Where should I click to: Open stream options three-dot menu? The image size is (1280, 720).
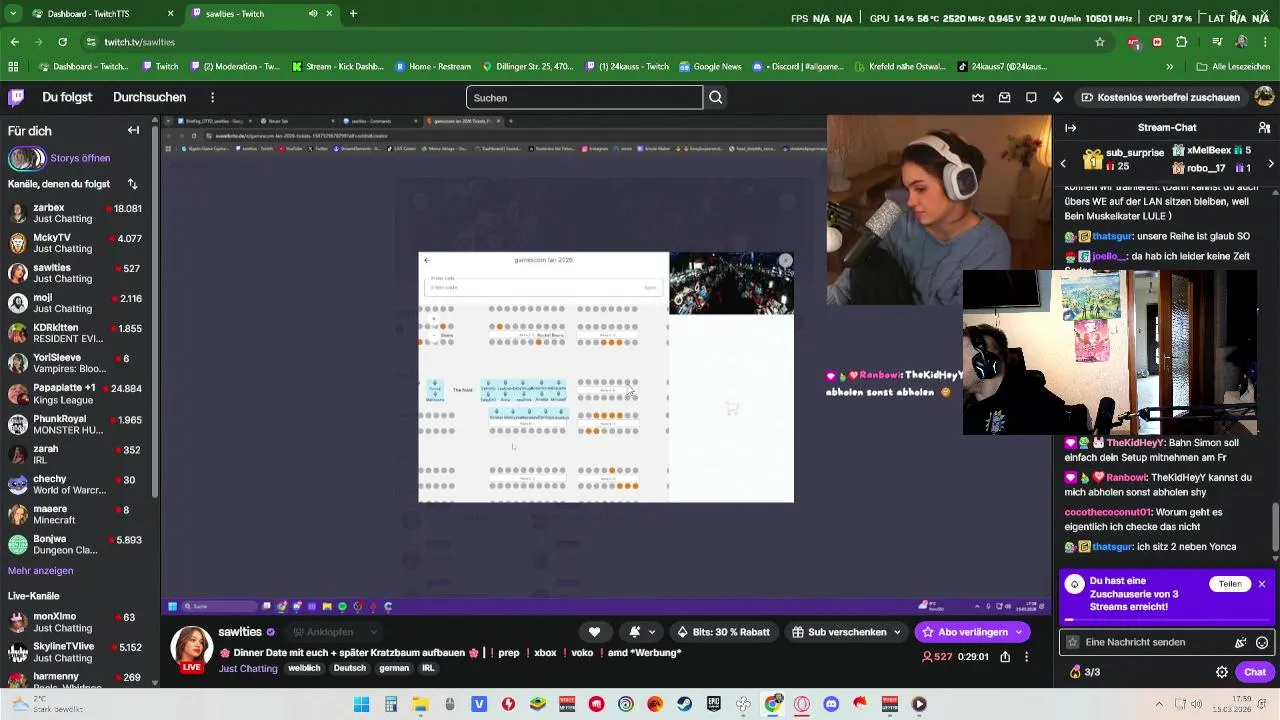click(x=1026, y=657)
